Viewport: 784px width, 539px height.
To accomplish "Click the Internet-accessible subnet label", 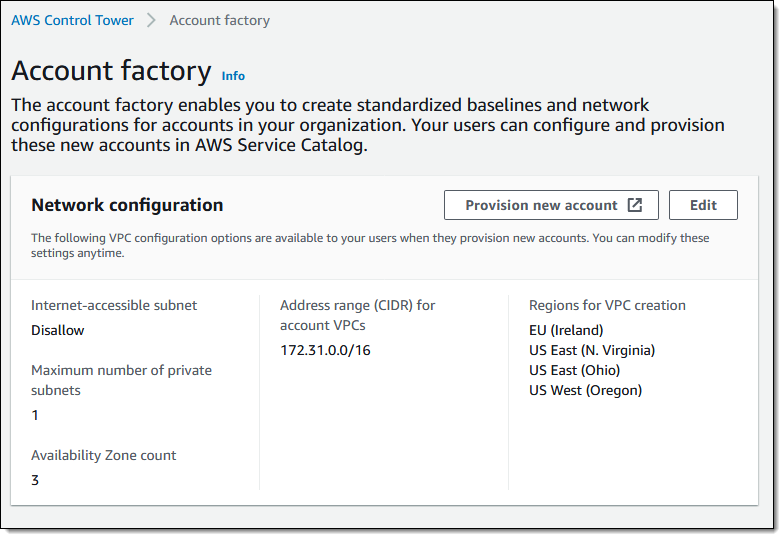I will pos(114,305).
